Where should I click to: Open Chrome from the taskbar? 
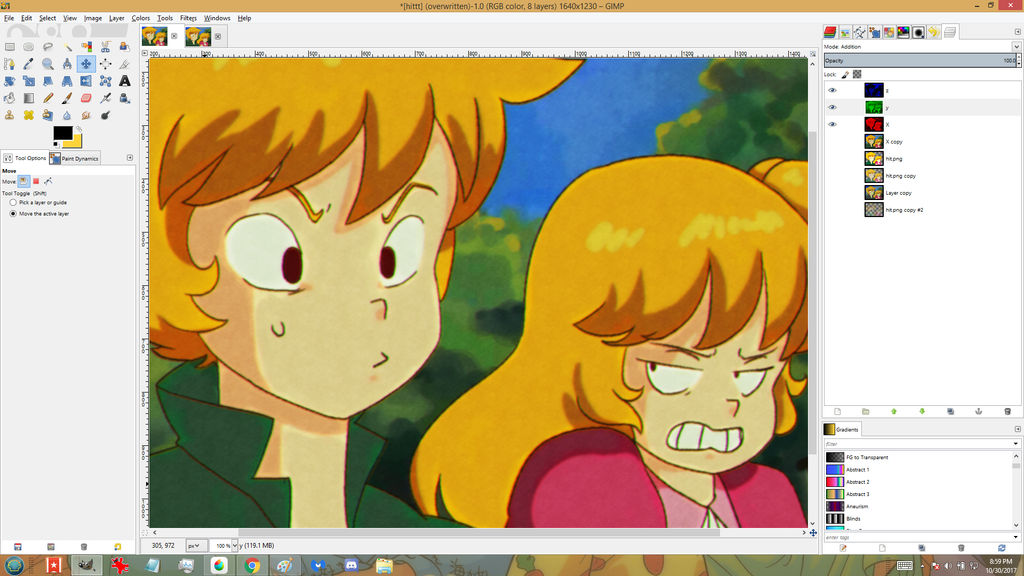[252, 566]
